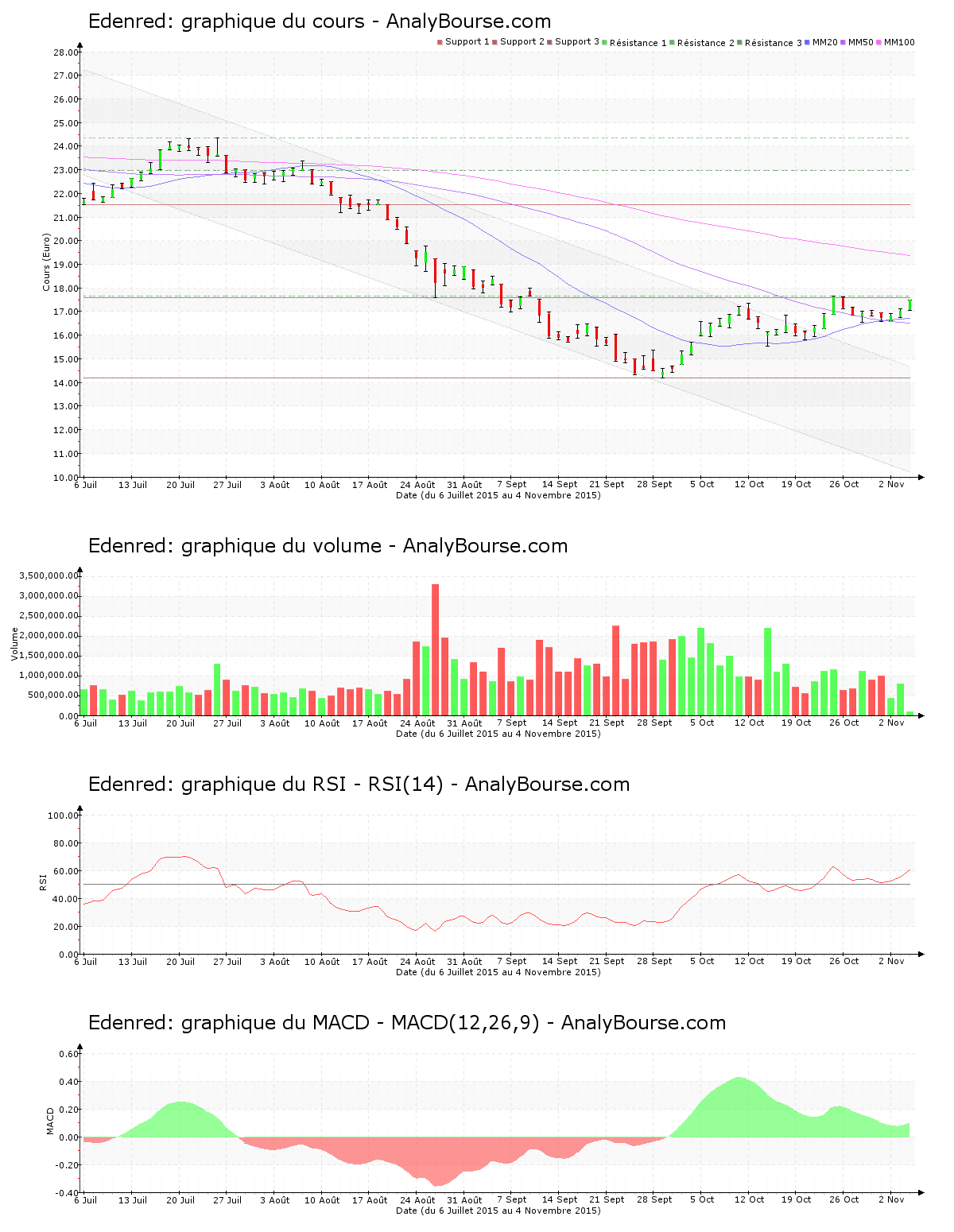Click '12 Oct' under the MACD chart

pos(750,1199)
